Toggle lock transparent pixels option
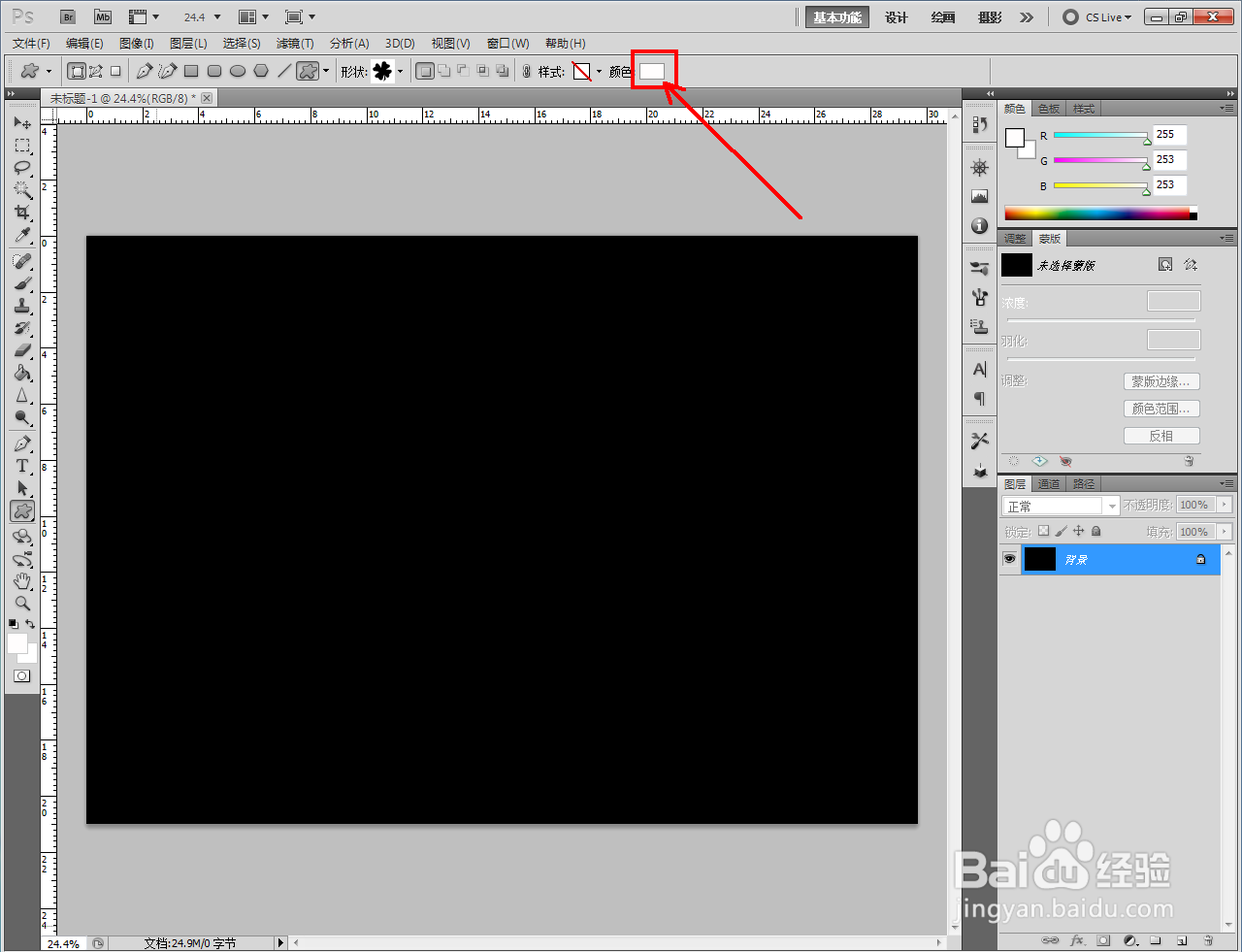This screenshot has height=952, width=1242. tap(1043, 531)
